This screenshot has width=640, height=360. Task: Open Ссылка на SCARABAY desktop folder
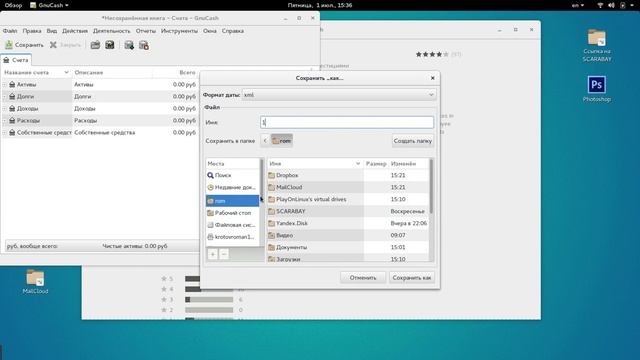tap(596, 46)
